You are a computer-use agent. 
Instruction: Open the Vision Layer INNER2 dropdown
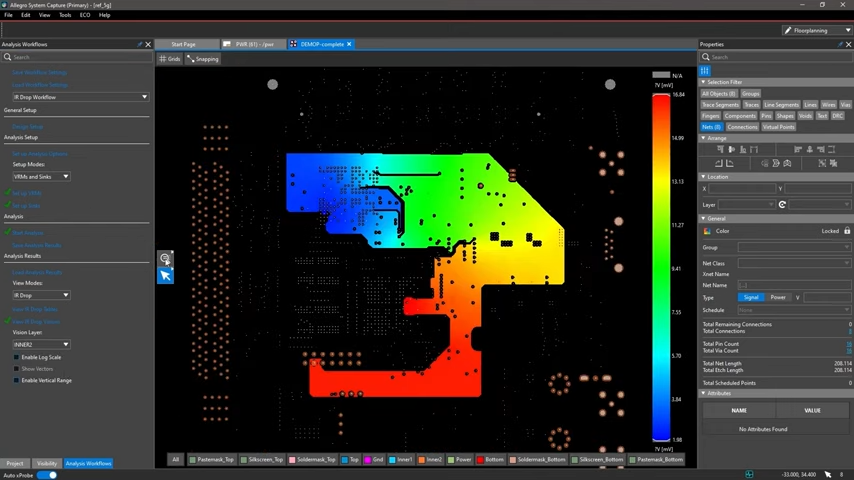(x=40, y=344)
